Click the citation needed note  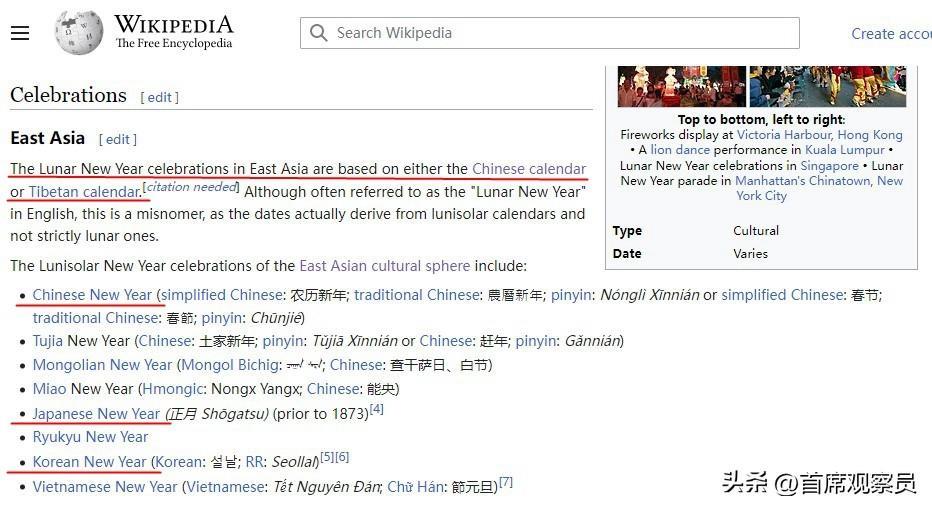click(x=191, y=187)
